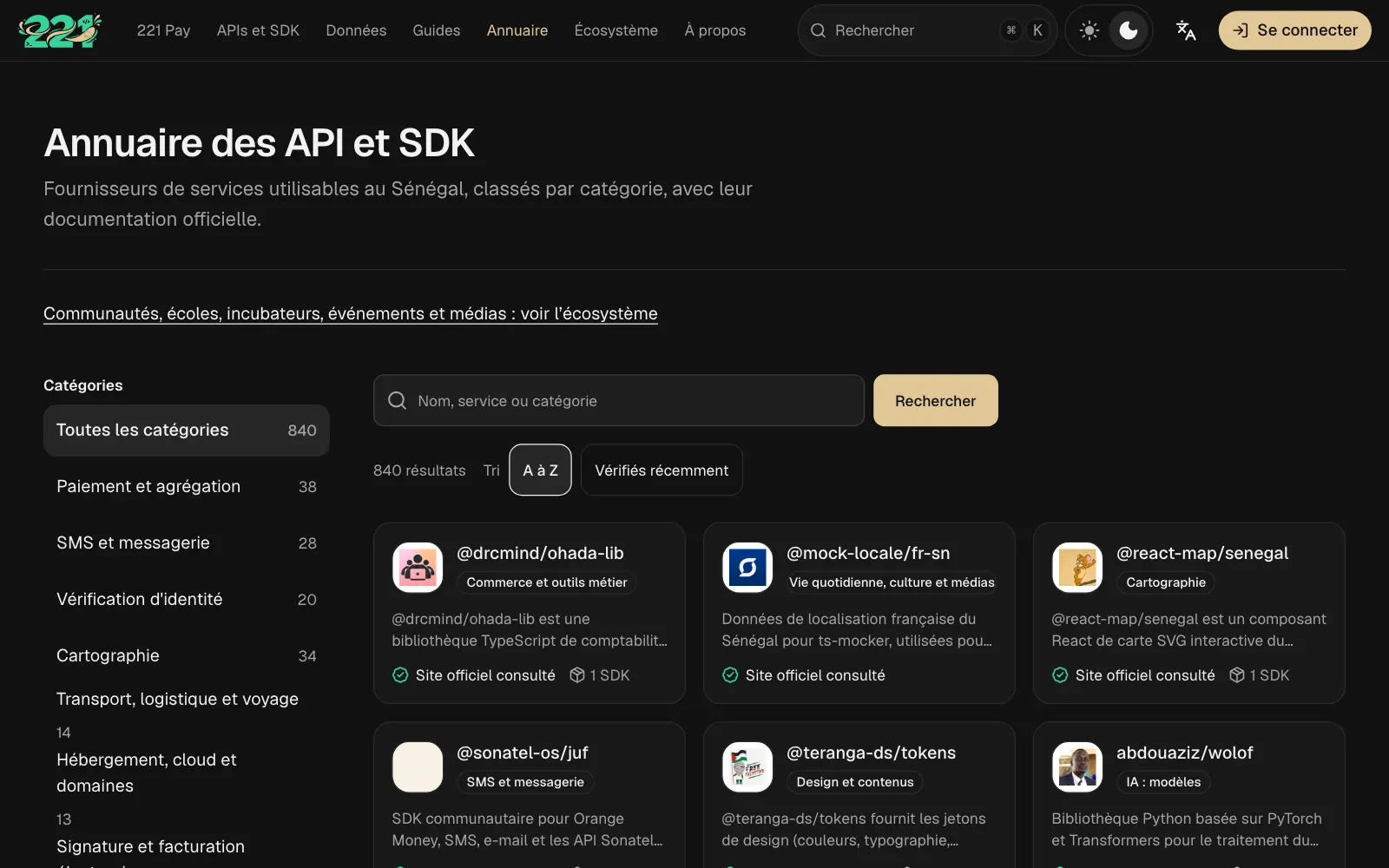Click the @mock-locale/fr-sn logo icon
Viewport: 1389px width, 868px height.
747,568
